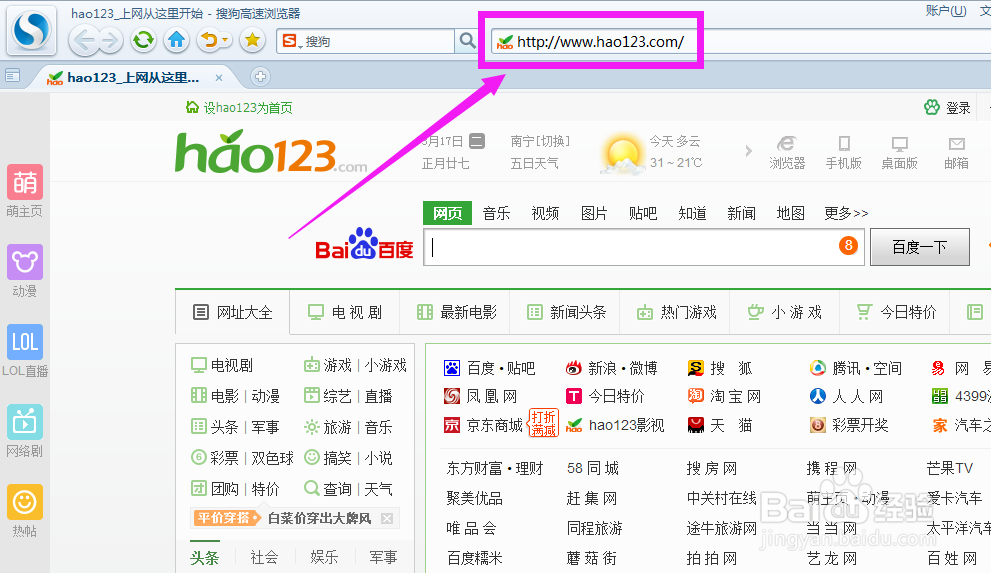Select the 音乐 search tab

click(x=496, y=214)
